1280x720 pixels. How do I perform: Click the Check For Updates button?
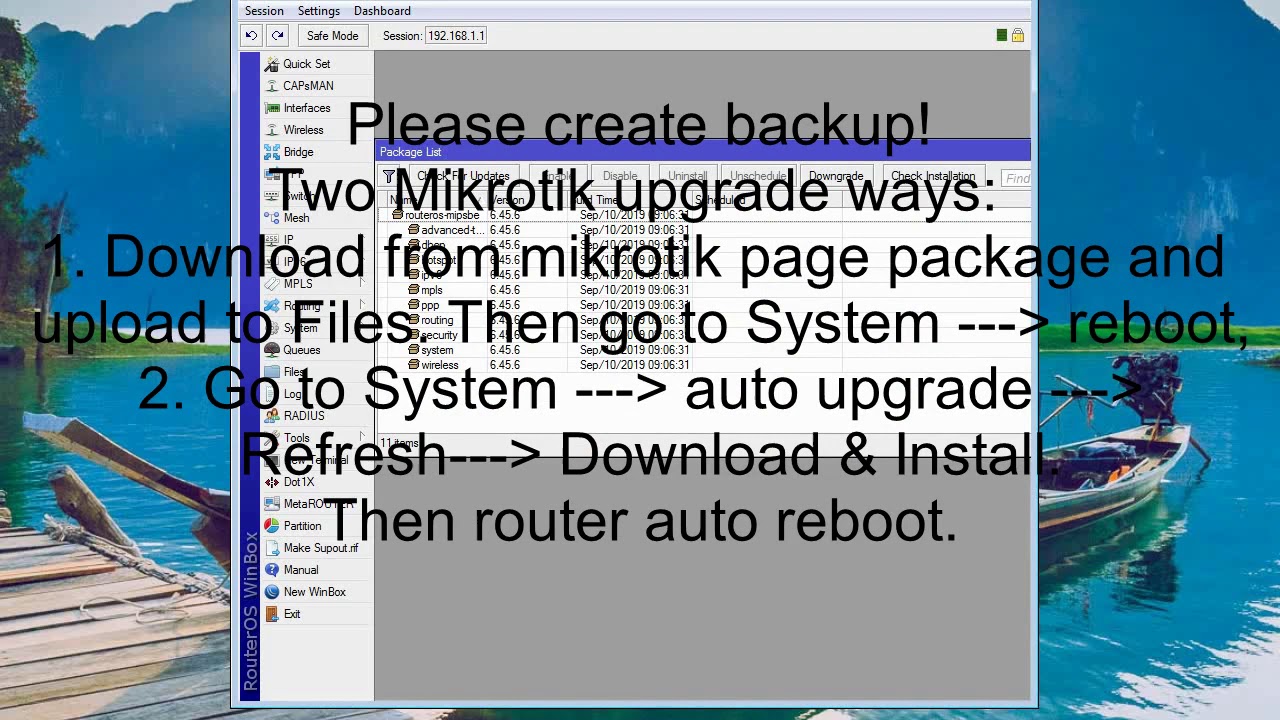[463, 177]
